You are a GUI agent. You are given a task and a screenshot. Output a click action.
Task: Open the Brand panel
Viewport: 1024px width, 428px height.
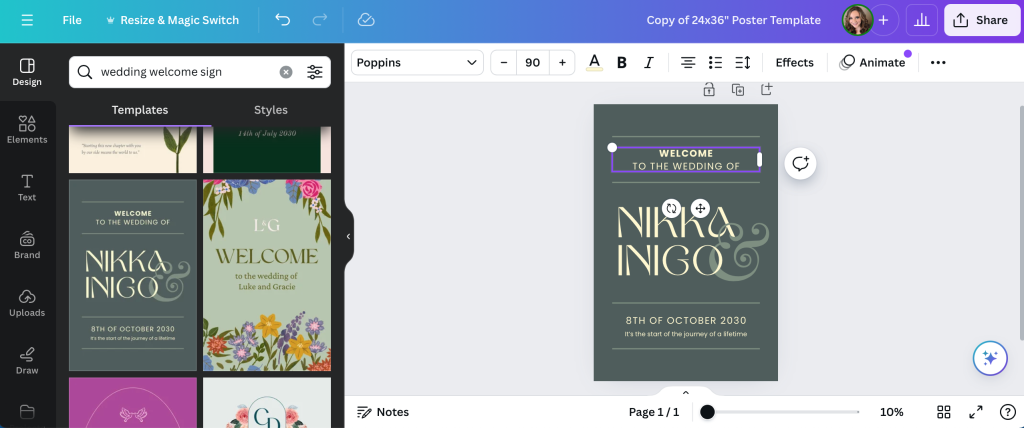point(27,245)
